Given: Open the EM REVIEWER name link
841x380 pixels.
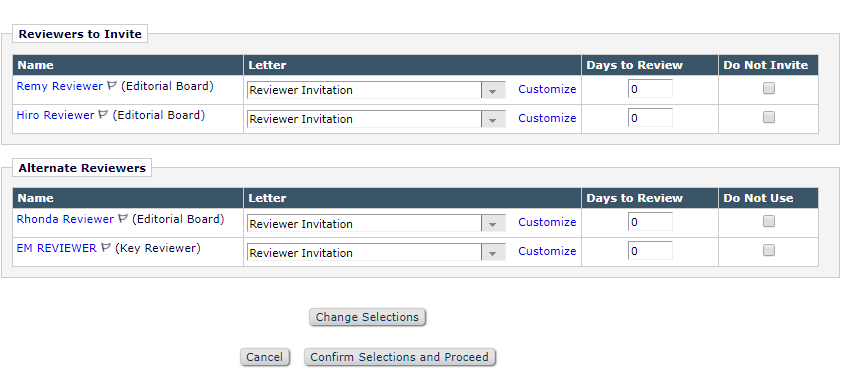Looking at the screenshot, I should click(x=56, y=248).
